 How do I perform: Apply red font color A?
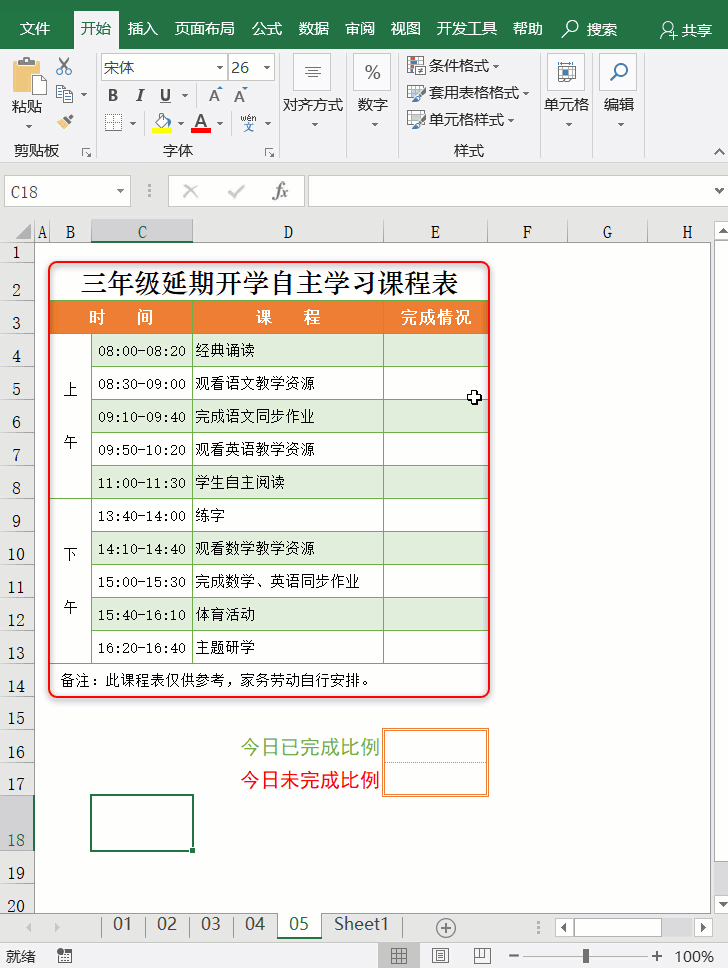(x=201, y=122)
